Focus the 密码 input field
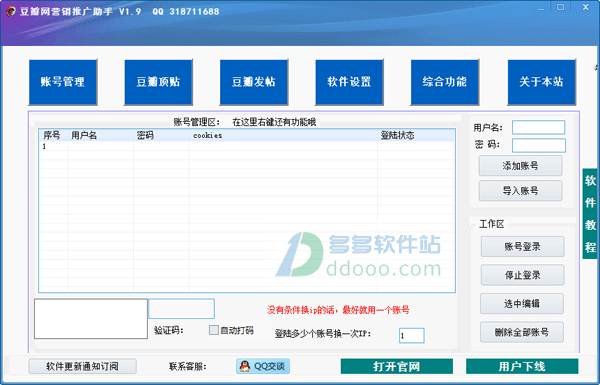Image resolution: width=600 pixels, height=385 pixels. (538, 145)
